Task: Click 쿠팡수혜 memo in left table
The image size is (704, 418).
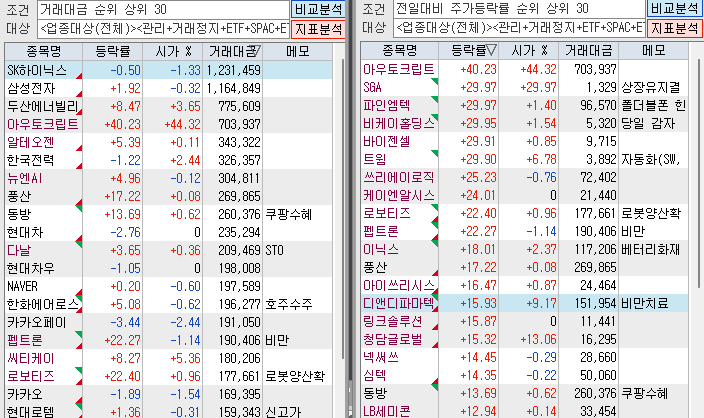Action: pyautogui.click(x=288, y=214)
